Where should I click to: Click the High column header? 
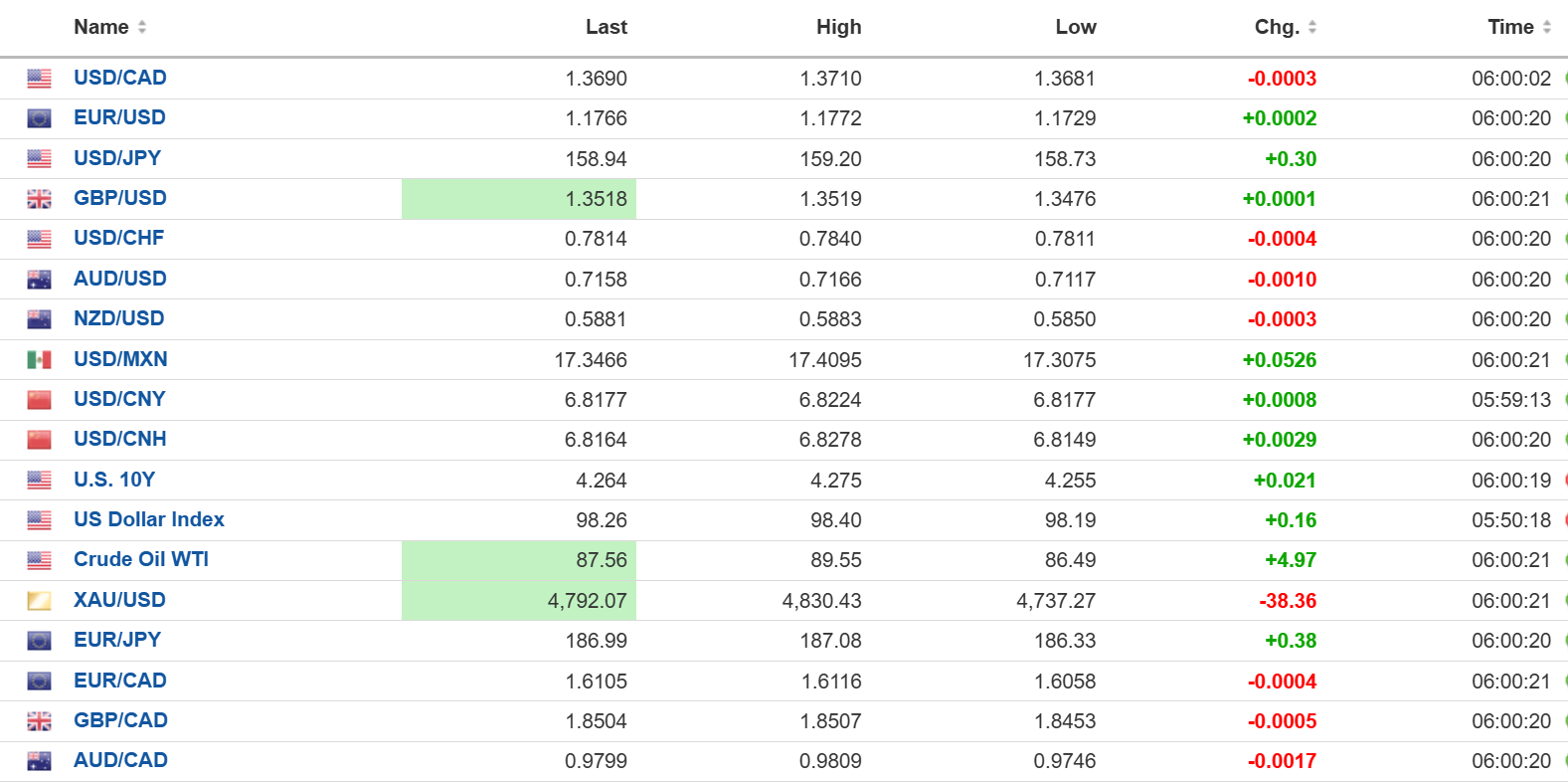(x=838, y=28)
